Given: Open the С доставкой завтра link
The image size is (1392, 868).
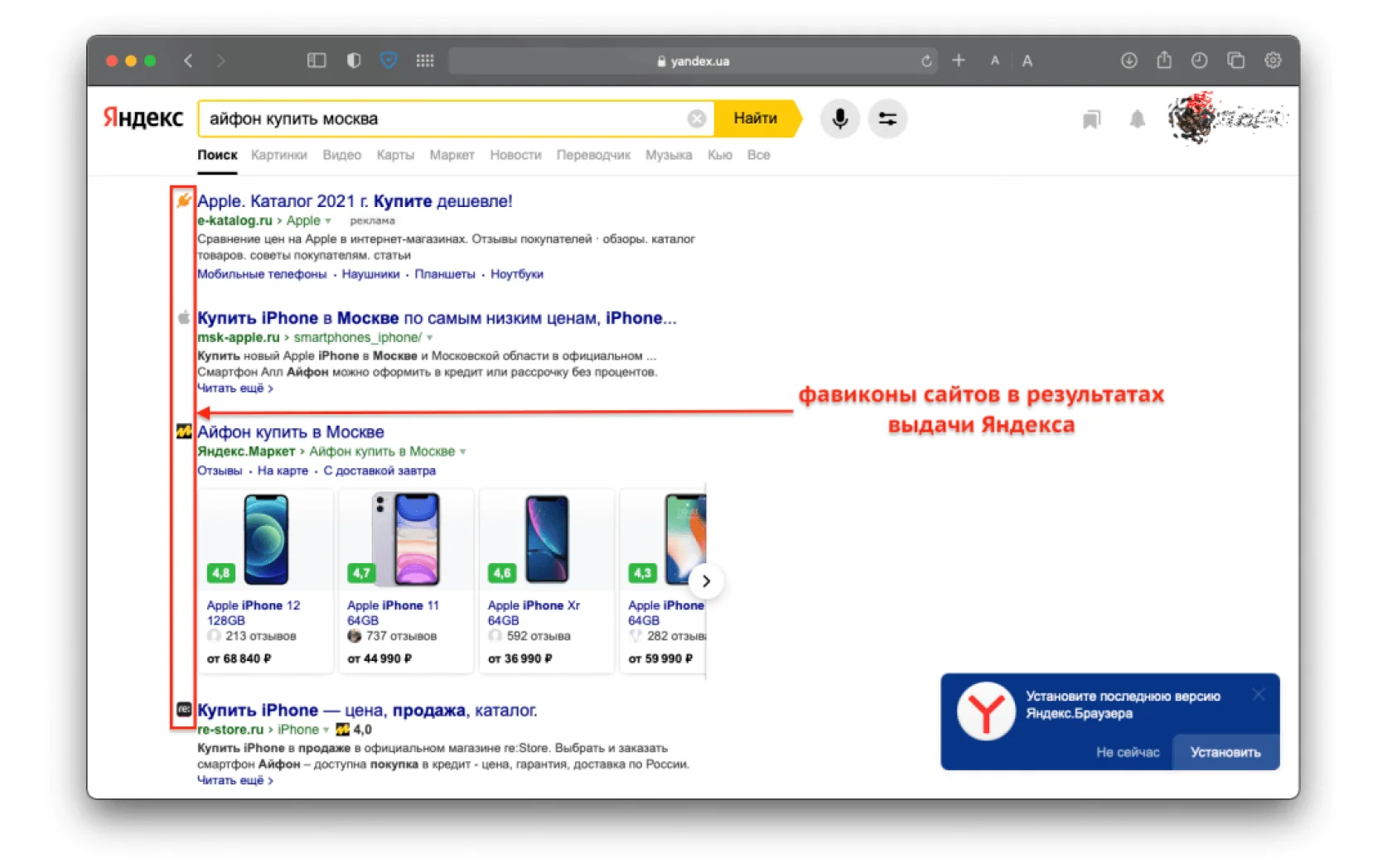Looking at the screenshot, I should click(x=379, y=470).
